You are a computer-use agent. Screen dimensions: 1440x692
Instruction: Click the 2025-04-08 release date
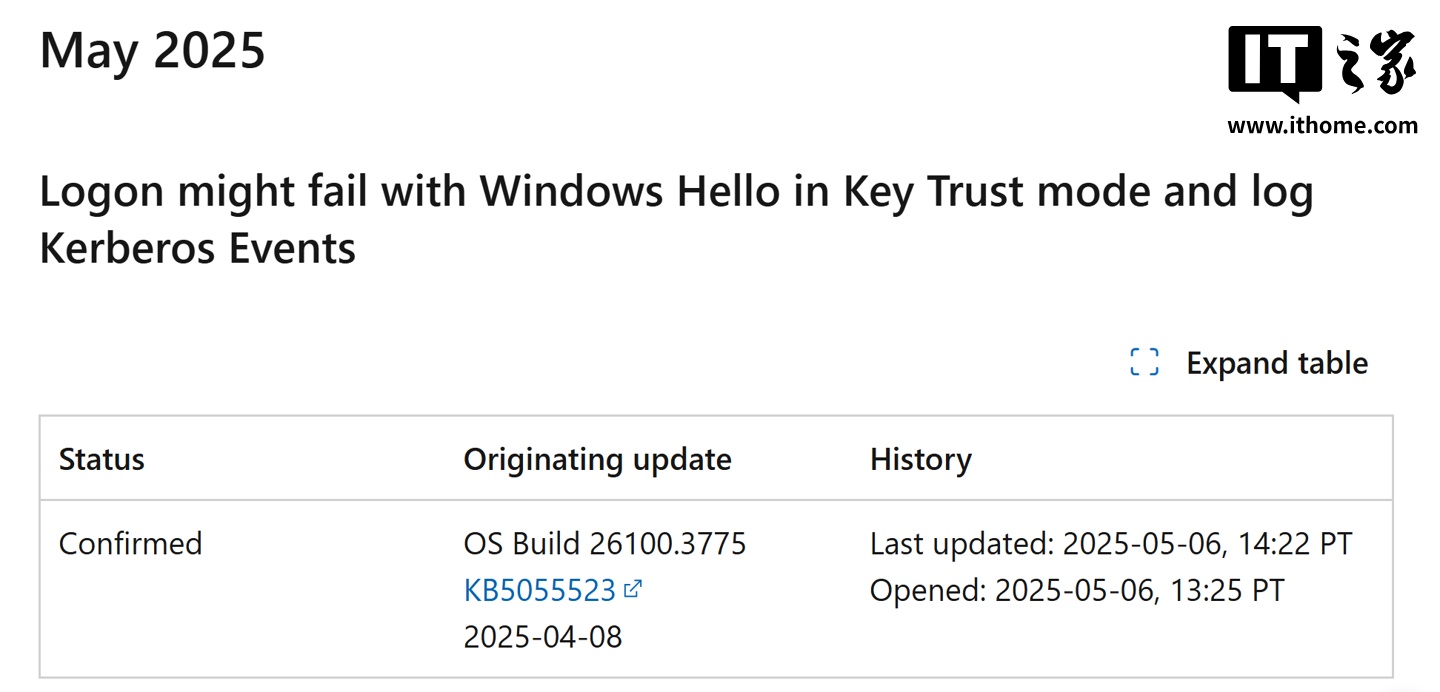543,636
